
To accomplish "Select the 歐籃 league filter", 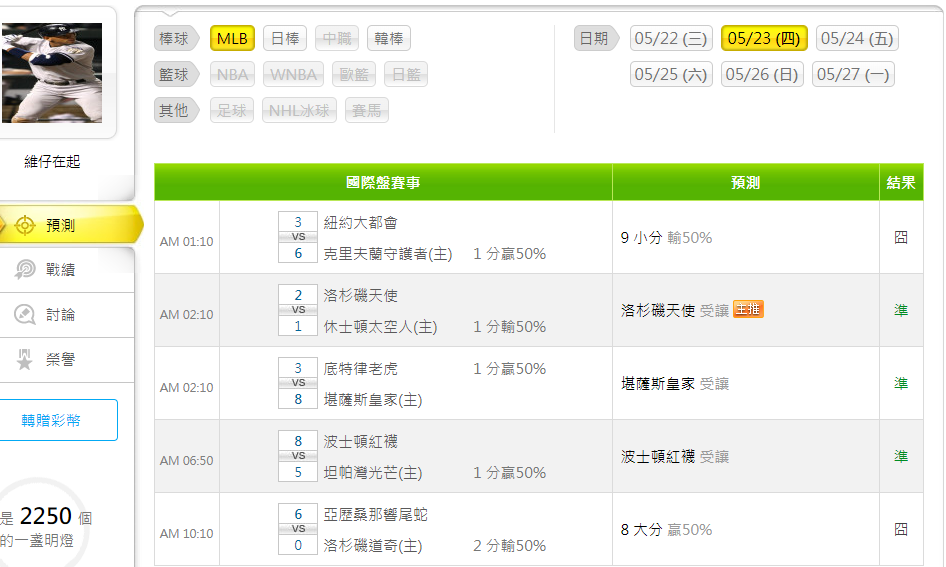I will coord(354,74).
